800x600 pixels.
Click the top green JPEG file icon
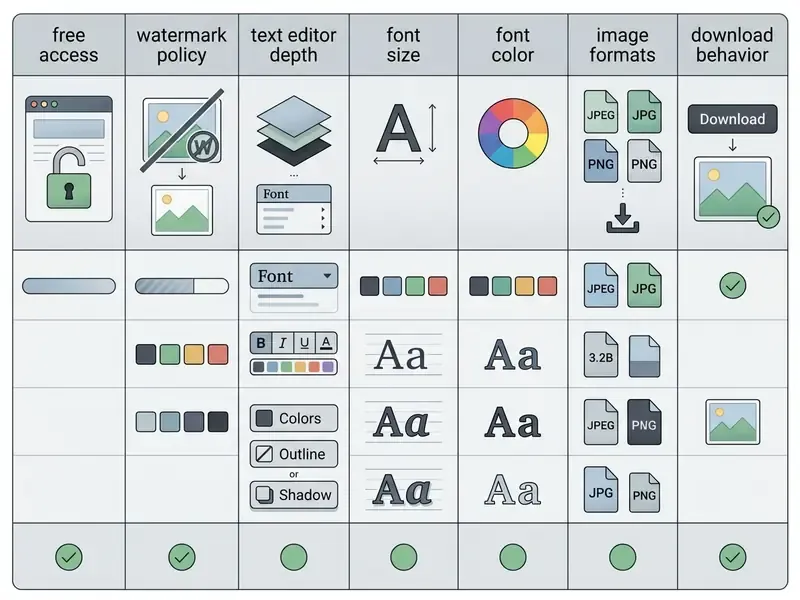(x=601, y=112)
